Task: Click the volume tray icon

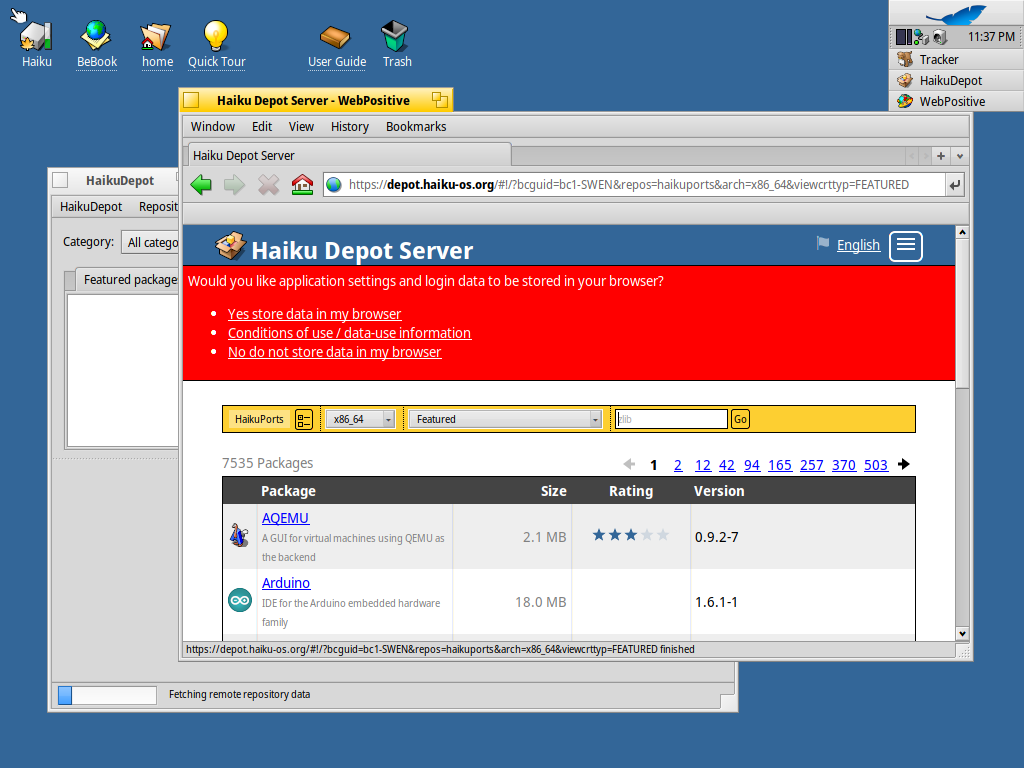Action: (940, 37)
